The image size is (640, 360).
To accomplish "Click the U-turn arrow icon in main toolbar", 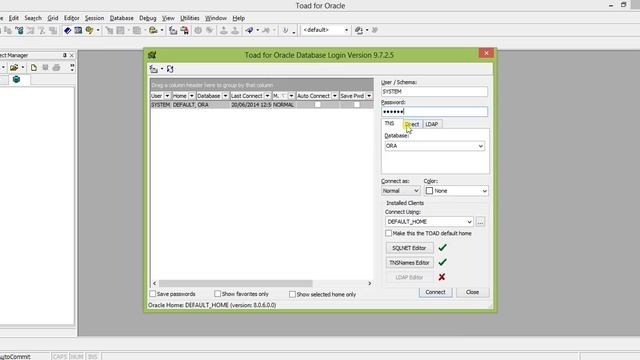I will tap(285, 30).
